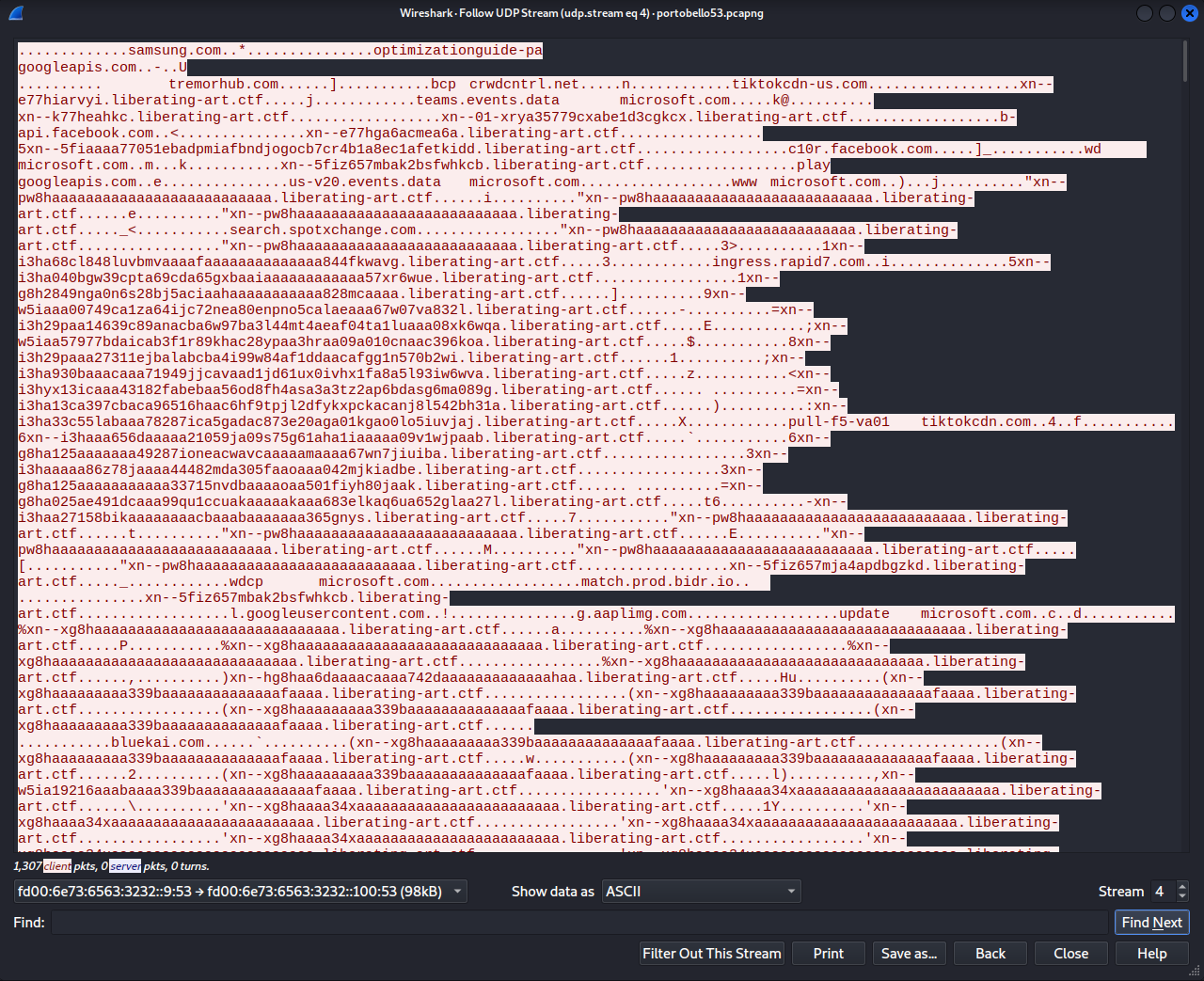The height and width of the screenshot is (981, 1204).
Task: Click Filter Out This Stream button
Action: (x=712, y=954)
